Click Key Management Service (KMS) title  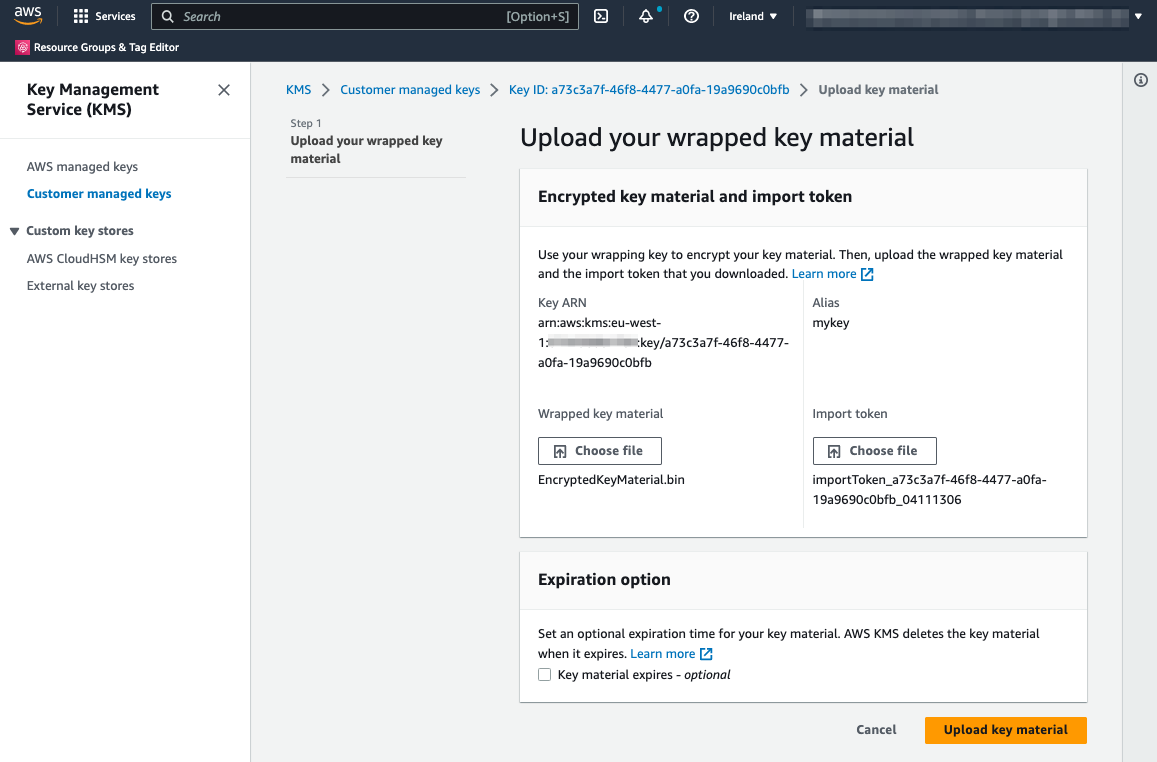[x=93, y=100]
